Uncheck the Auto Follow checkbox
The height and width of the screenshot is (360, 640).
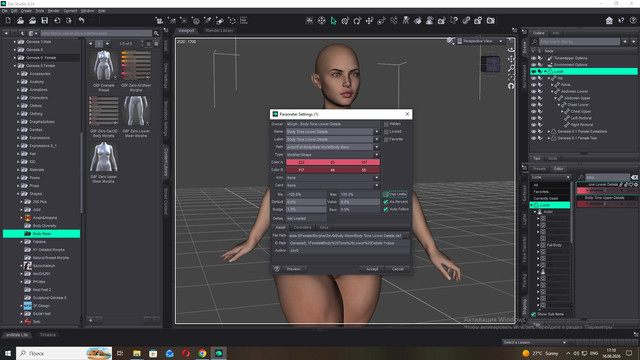tap(386, 209)
